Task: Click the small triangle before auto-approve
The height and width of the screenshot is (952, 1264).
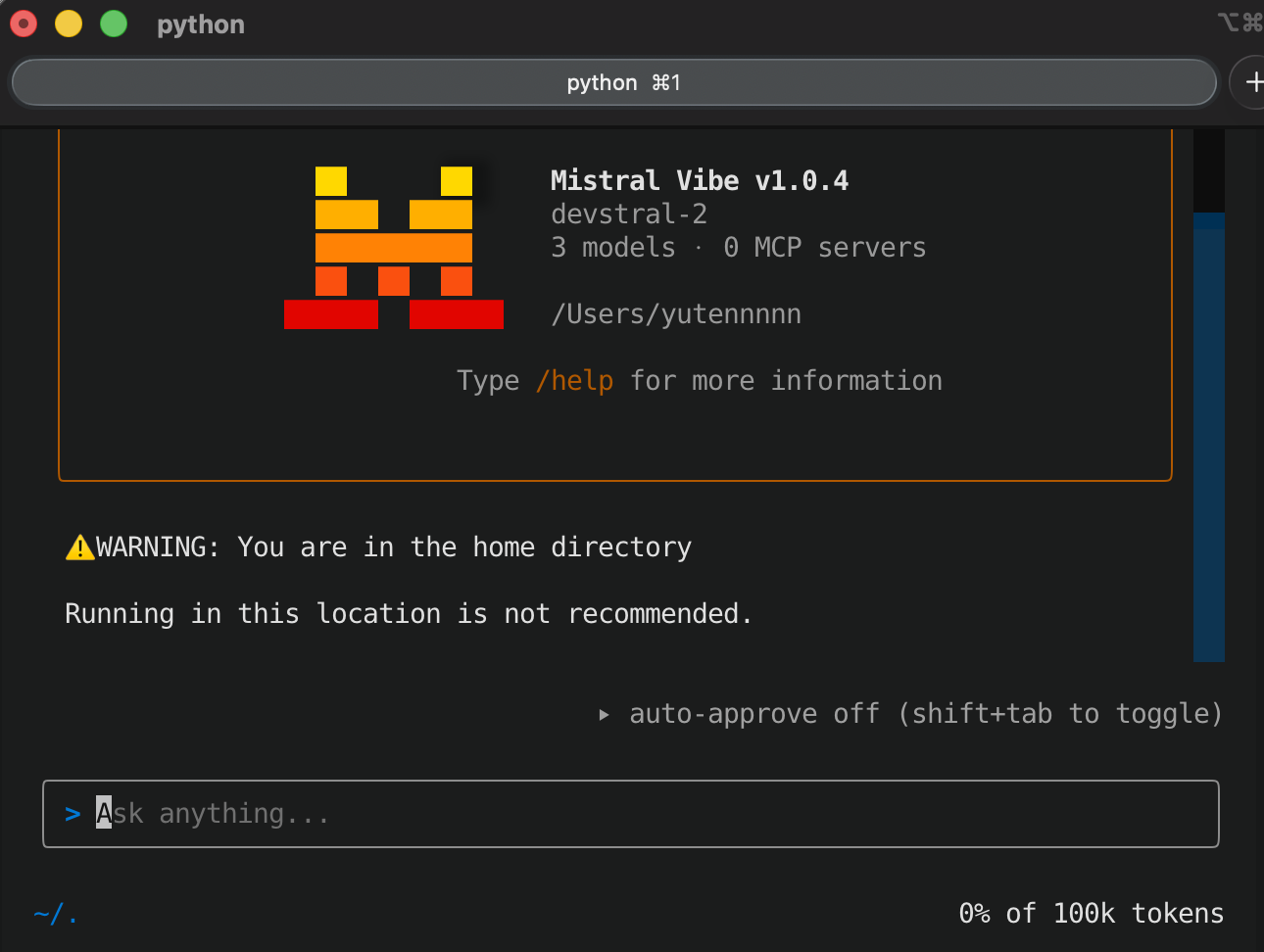Action: coord(604,715)
